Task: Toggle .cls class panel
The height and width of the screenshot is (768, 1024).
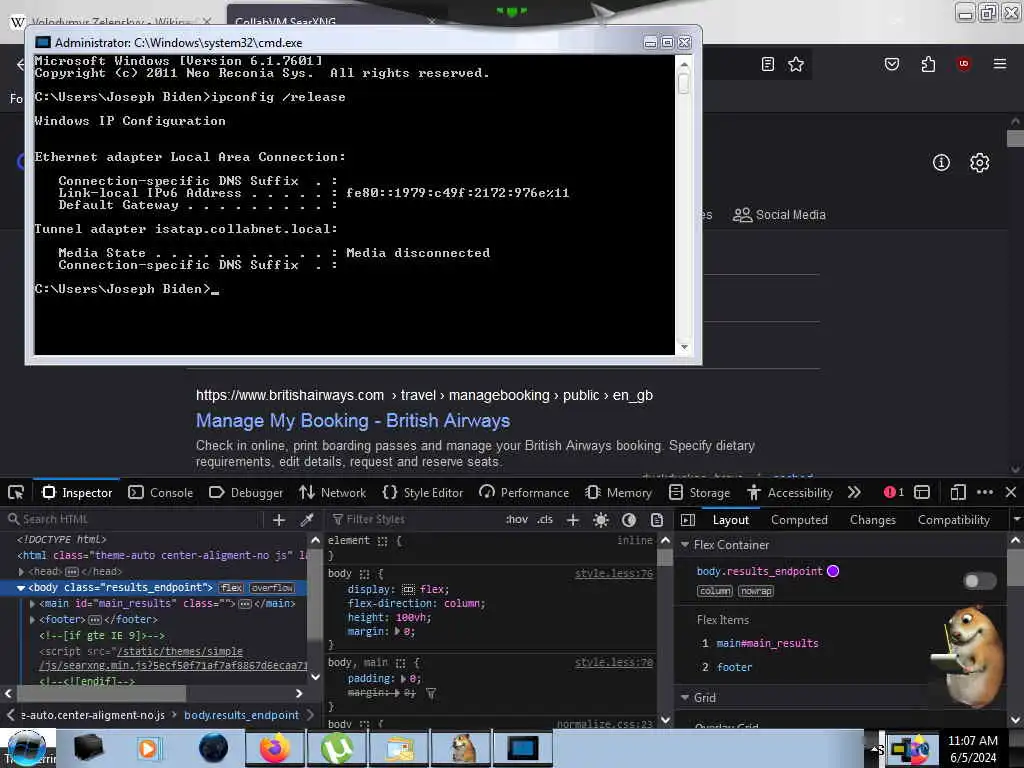Action: coord(545,520)
